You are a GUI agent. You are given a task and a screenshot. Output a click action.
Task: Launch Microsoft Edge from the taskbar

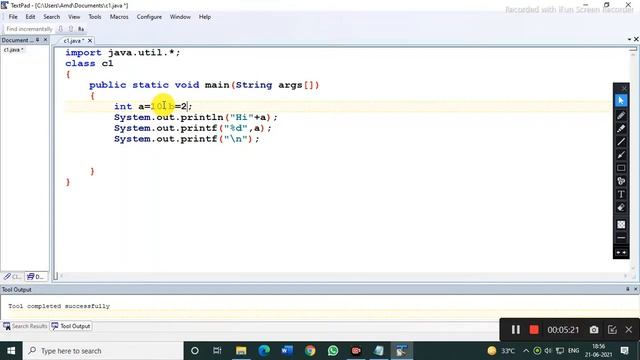click(x=264, y=351)
